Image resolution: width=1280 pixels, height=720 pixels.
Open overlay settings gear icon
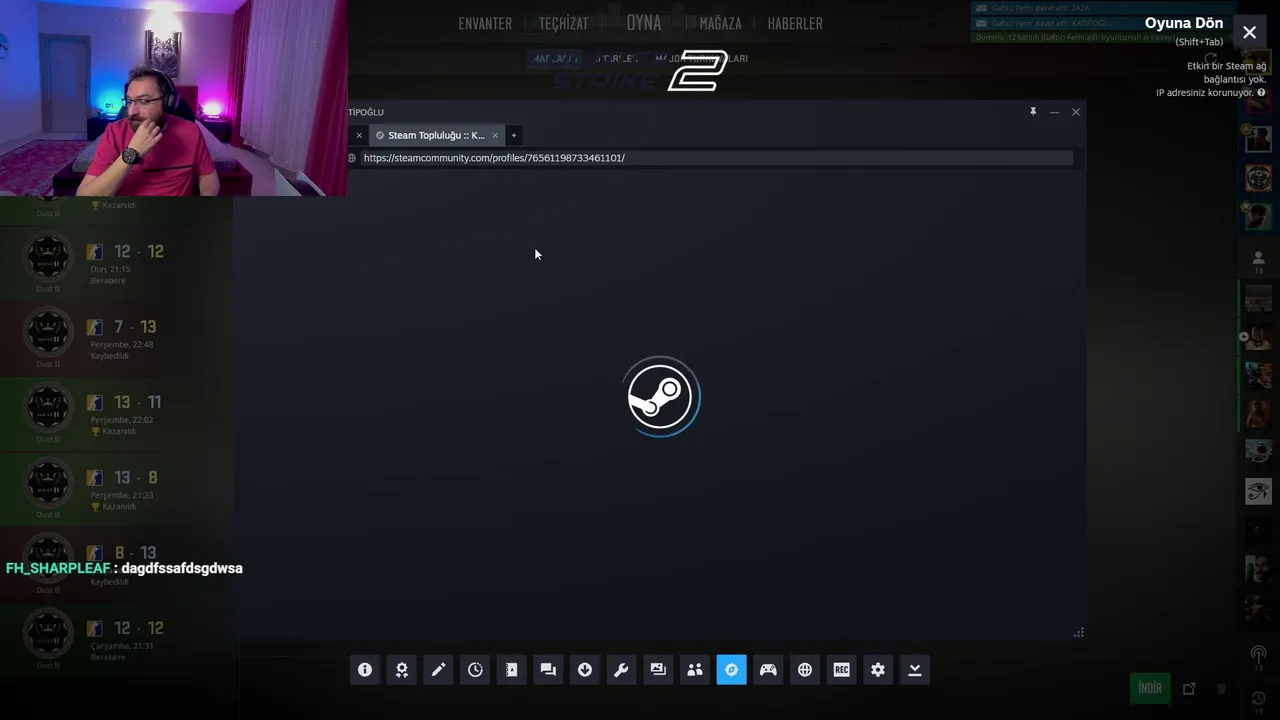pos(878,670)
